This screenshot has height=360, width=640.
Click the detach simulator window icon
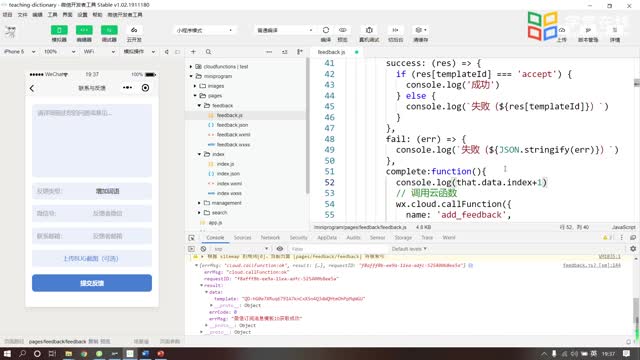(178, 52)
